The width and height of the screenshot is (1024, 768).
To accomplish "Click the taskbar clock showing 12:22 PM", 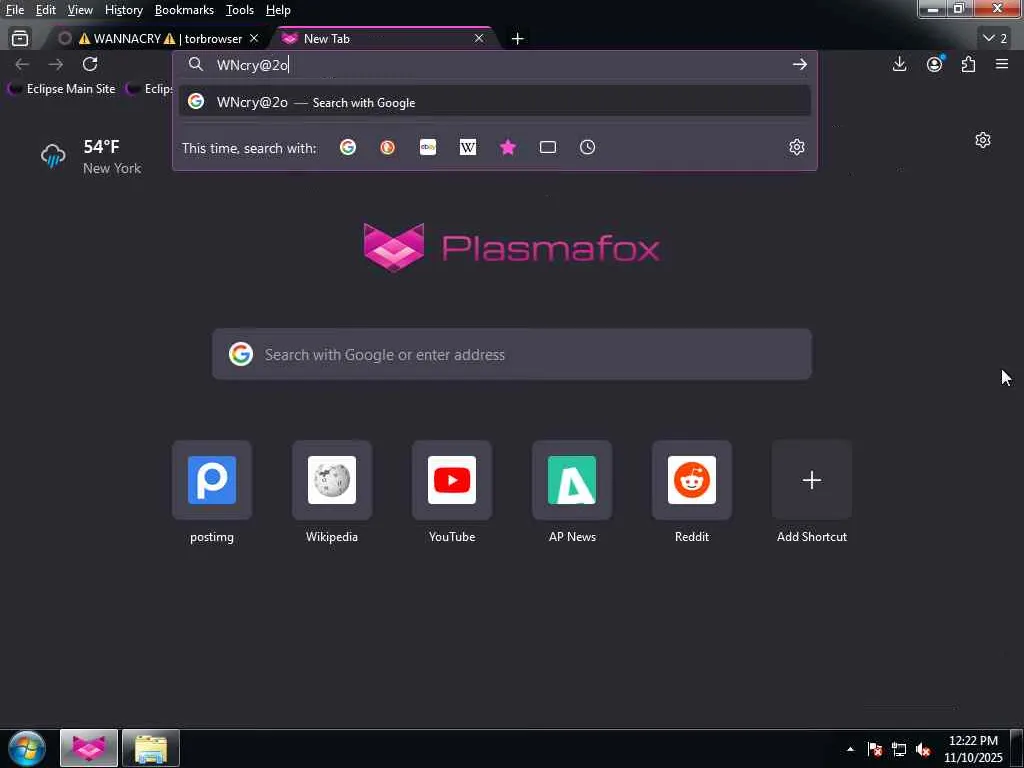I will click(973, 749).
